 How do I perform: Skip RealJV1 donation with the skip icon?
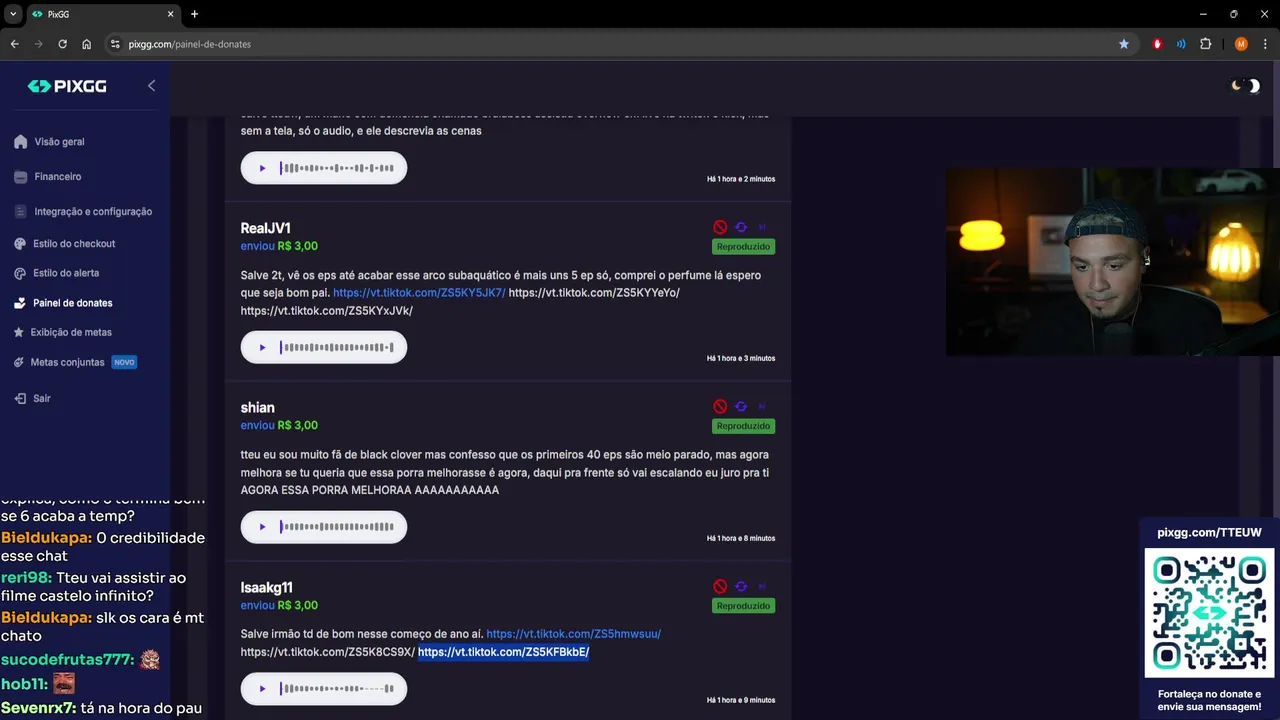[x=762, y=227]
